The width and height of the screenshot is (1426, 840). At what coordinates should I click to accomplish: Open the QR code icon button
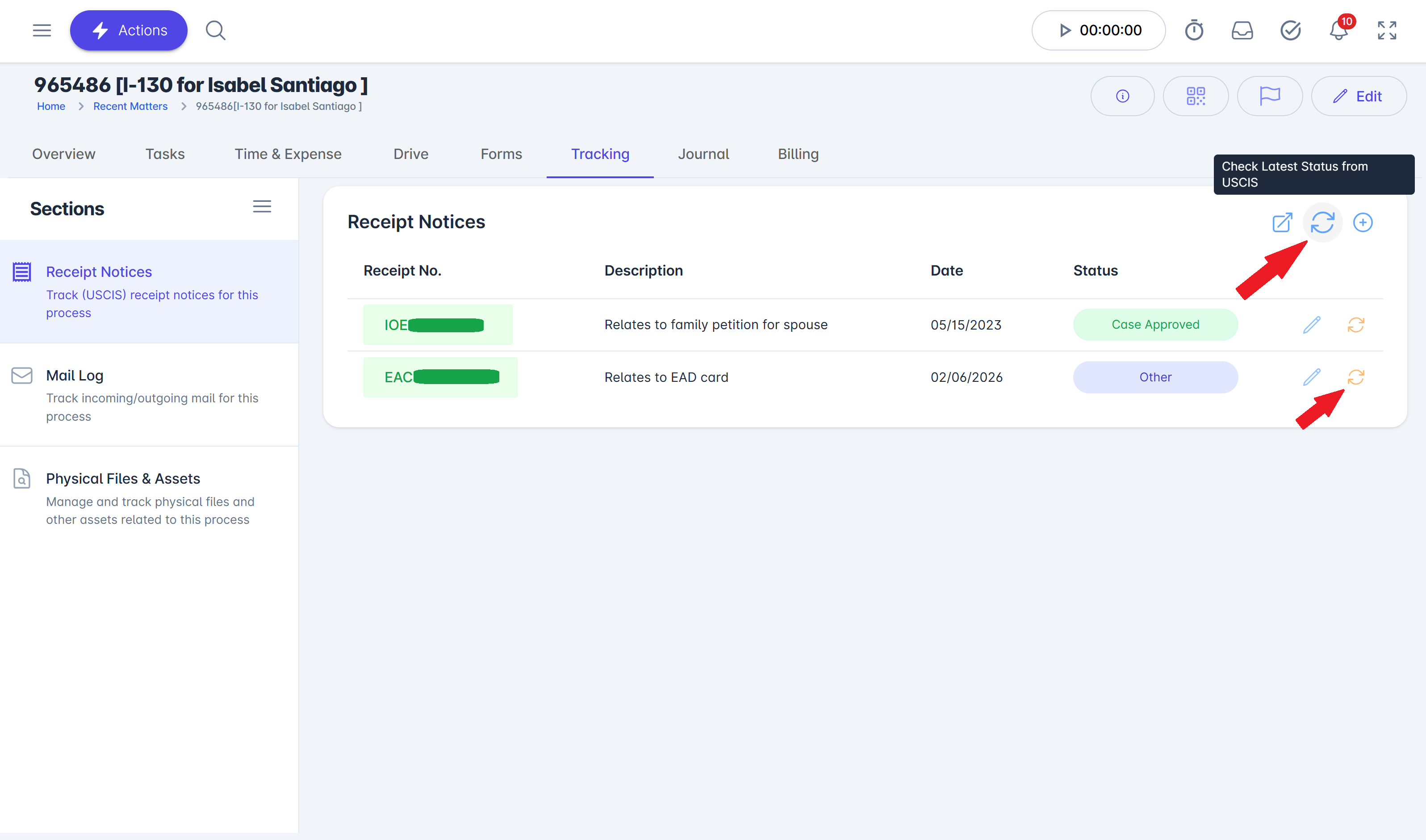[1195, 96]
